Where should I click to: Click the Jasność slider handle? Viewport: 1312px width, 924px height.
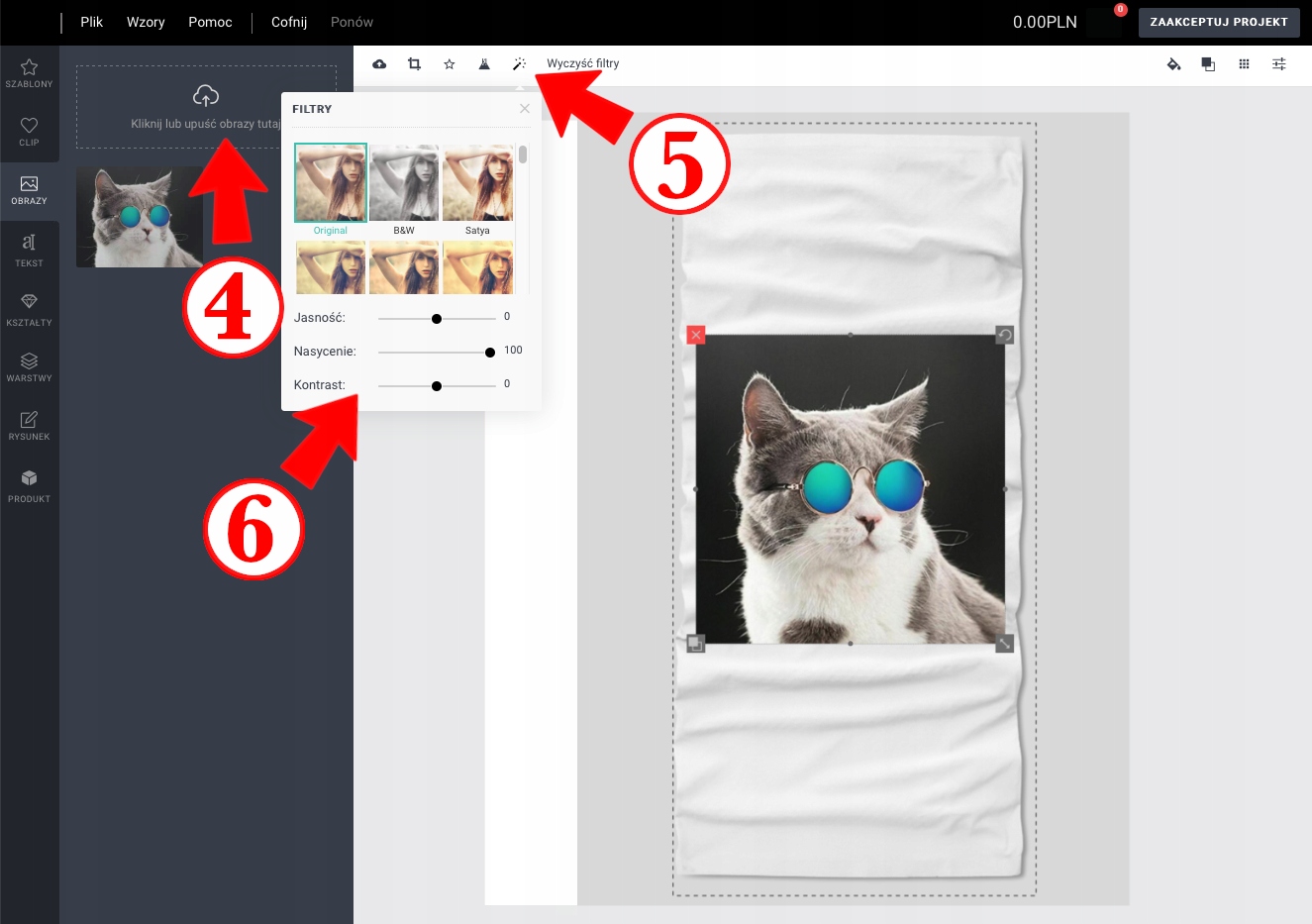click(437, 319)
